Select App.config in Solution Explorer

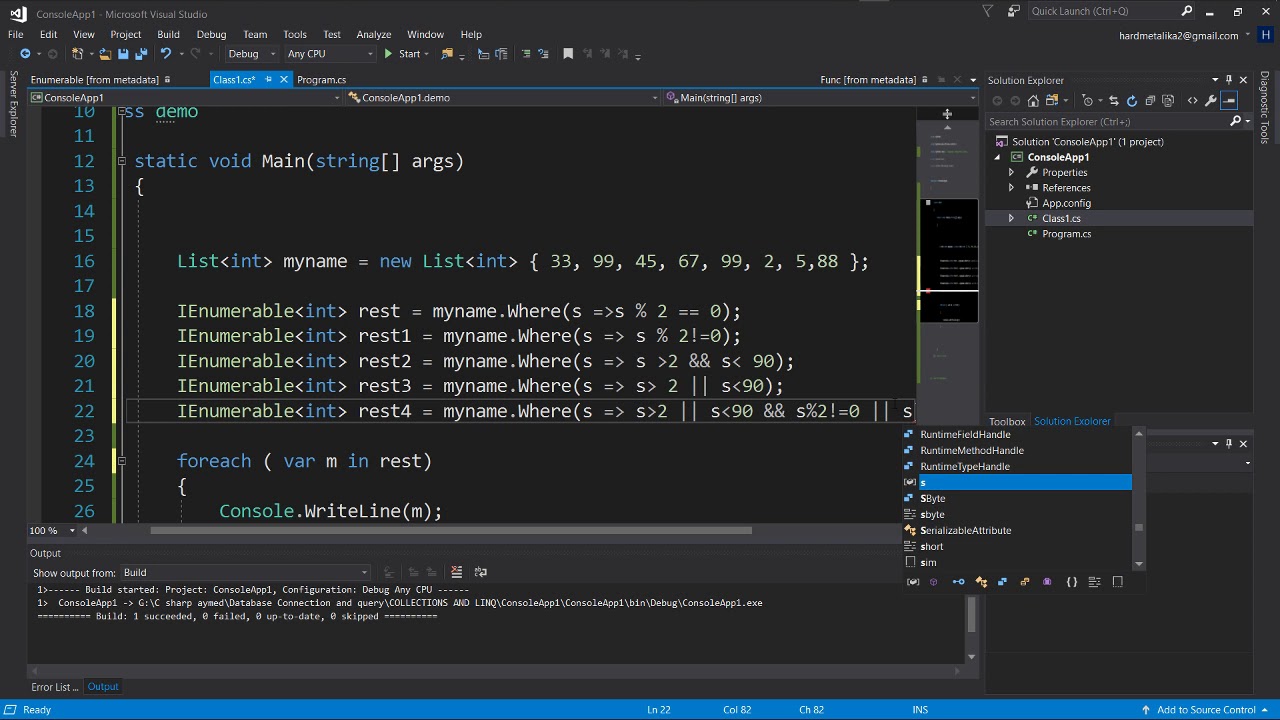coord(1066,203)
